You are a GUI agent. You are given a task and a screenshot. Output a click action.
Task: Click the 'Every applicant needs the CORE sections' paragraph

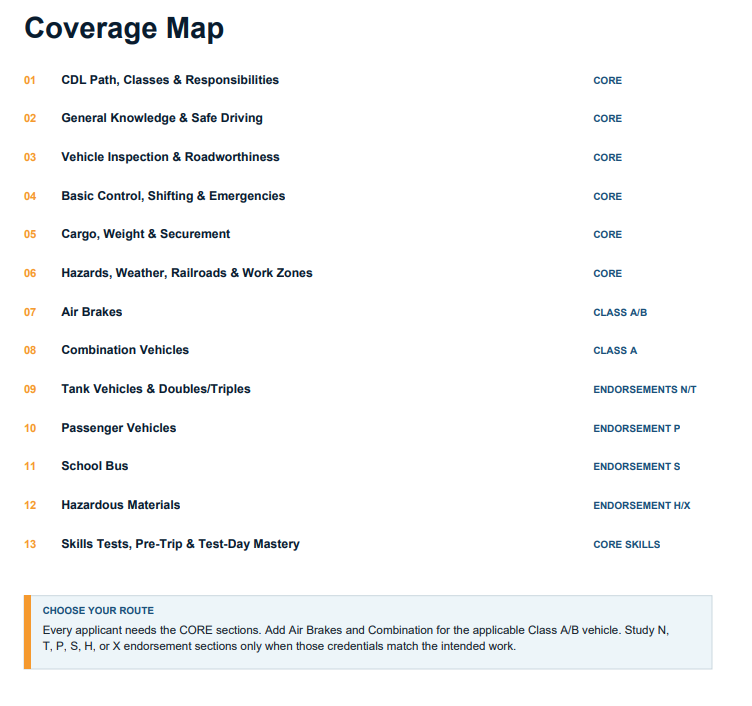(x=356, y=638)
